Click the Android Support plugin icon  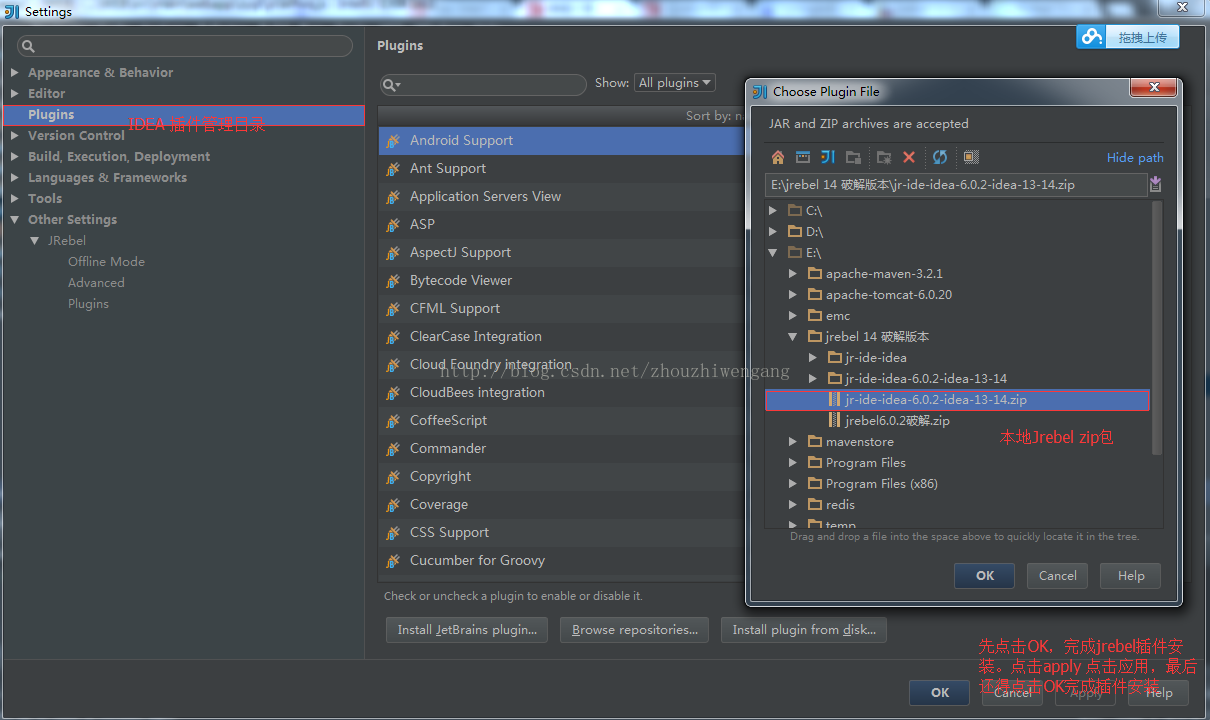point(393,141)
